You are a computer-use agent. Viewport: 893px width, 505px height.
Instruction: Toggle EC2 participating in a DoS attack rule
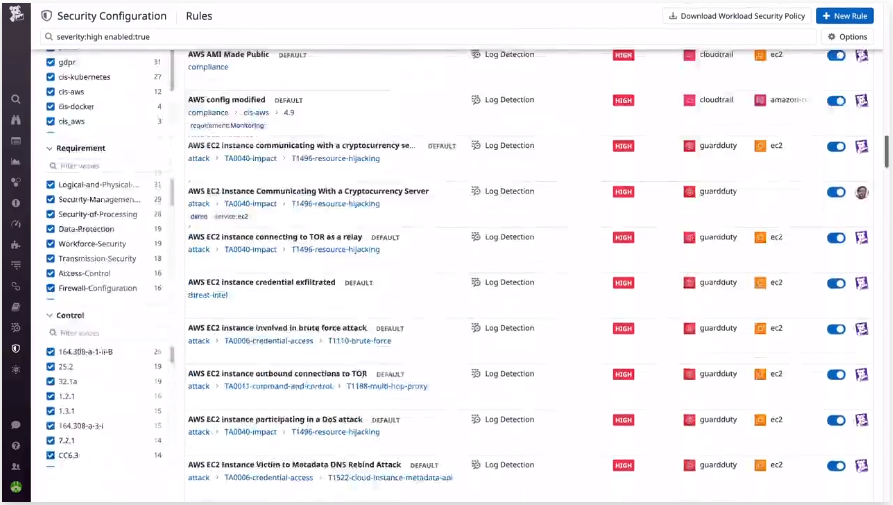[x=836, y=420]
